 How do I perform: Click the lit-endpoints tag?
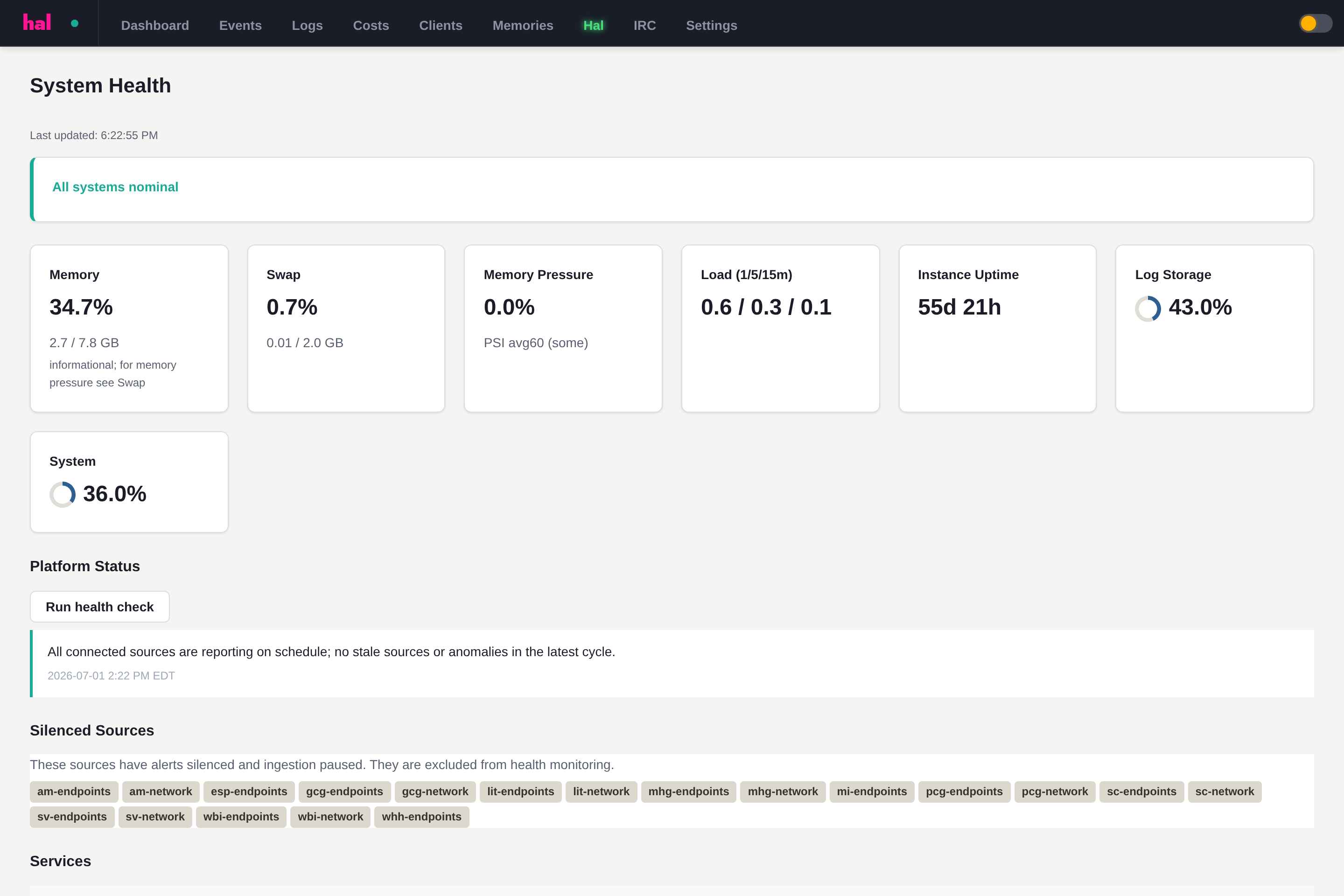click(521, 791)
